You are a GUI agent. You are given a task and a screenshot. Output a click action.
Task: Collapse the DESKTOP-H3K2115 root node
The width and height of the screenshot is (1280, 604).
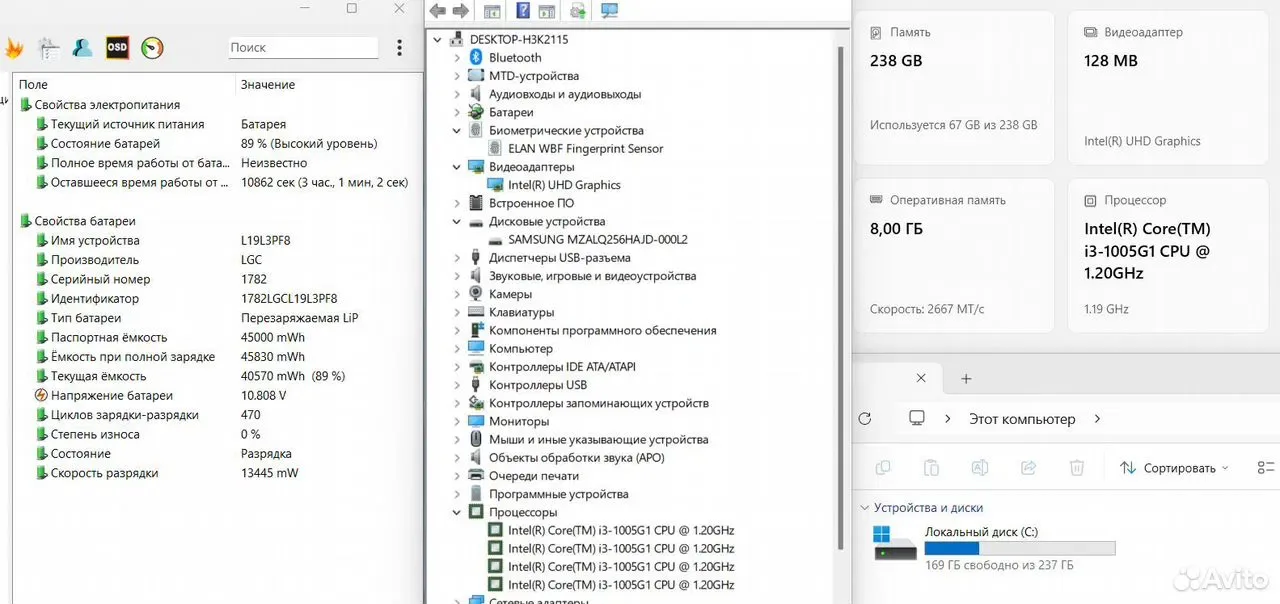click(439, 39)
